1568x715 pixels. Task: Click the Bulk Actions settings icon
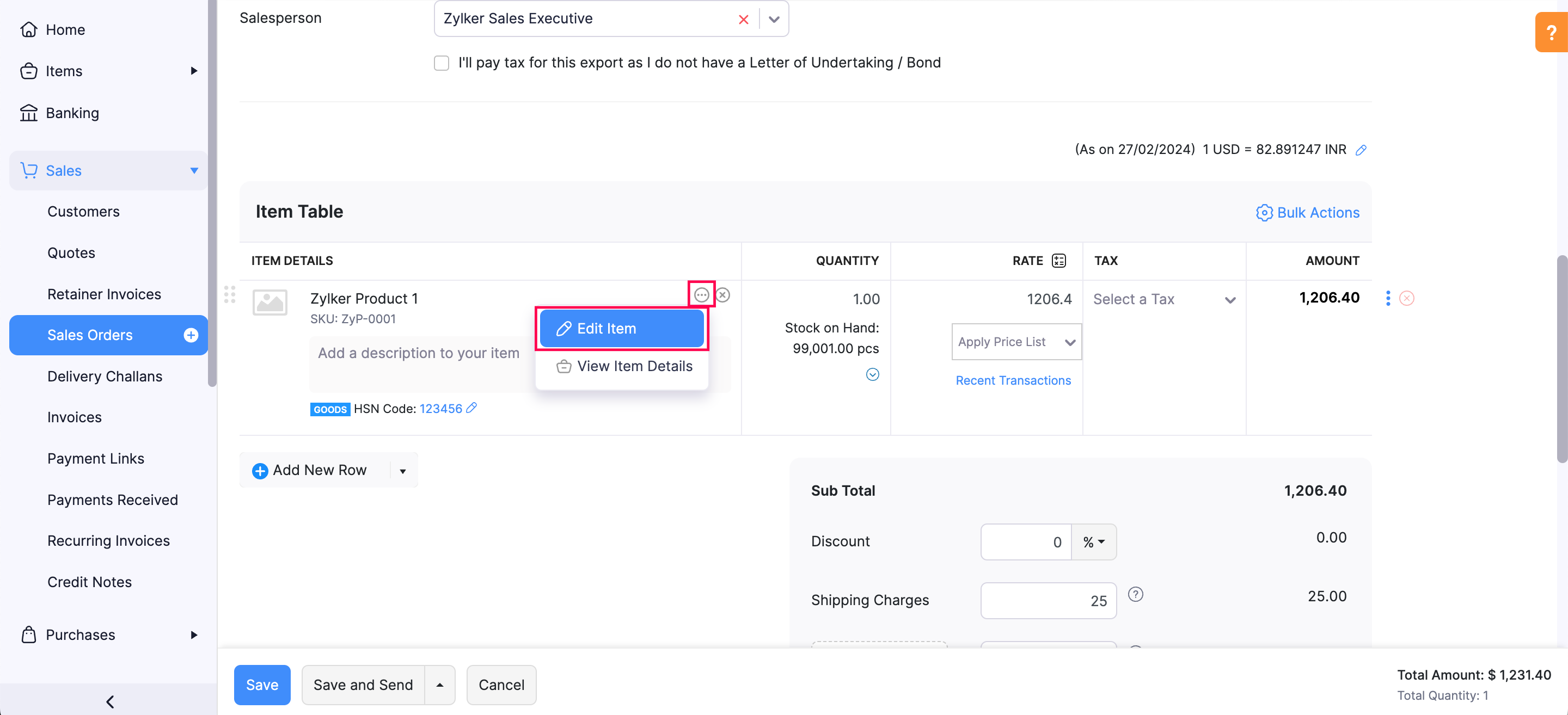coord(1263,212)
